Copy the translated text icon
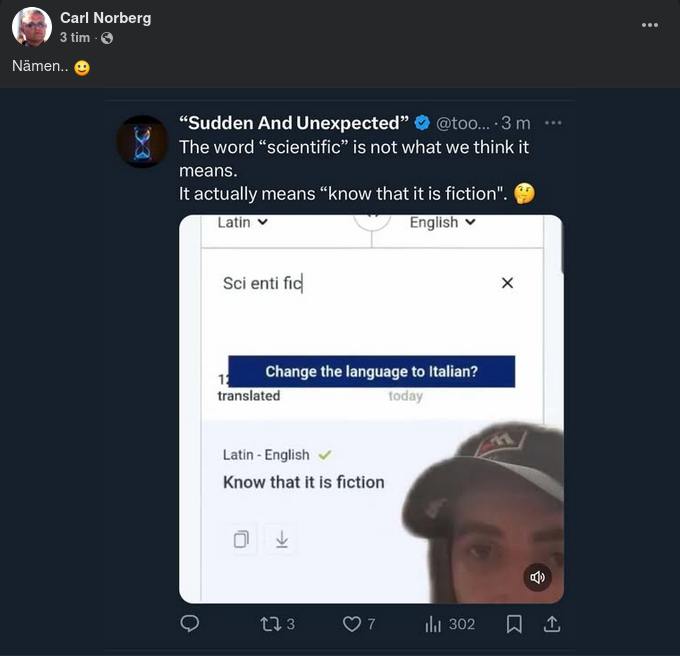The height and width of the screenshot is (656, 680). [x=241, y=540]
